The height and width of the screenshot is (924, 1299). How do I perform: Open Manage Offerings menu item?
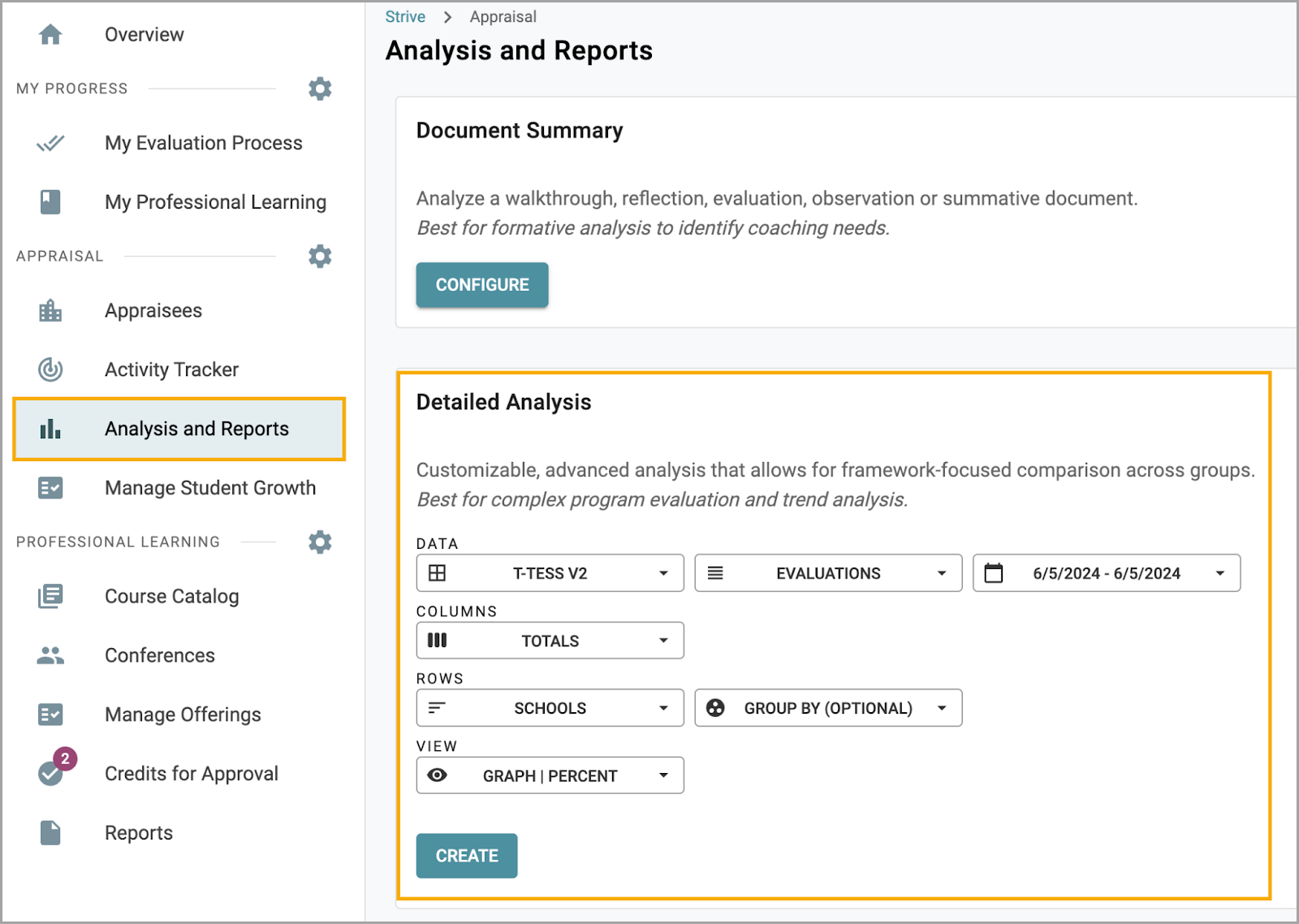coord(183,715)
